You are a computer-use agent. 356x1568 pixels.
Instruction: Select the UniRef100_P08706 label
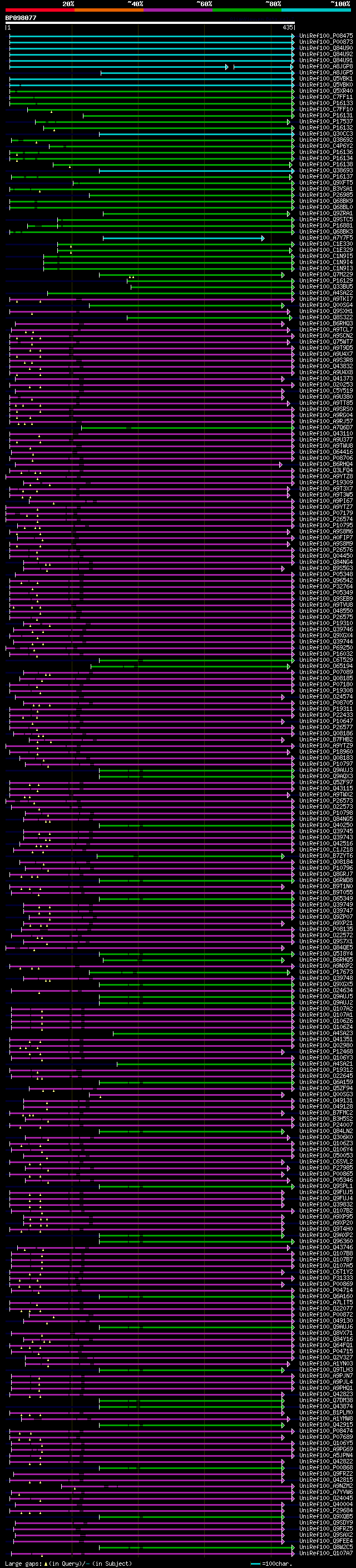pyautogui.click(x=326, y=458)
